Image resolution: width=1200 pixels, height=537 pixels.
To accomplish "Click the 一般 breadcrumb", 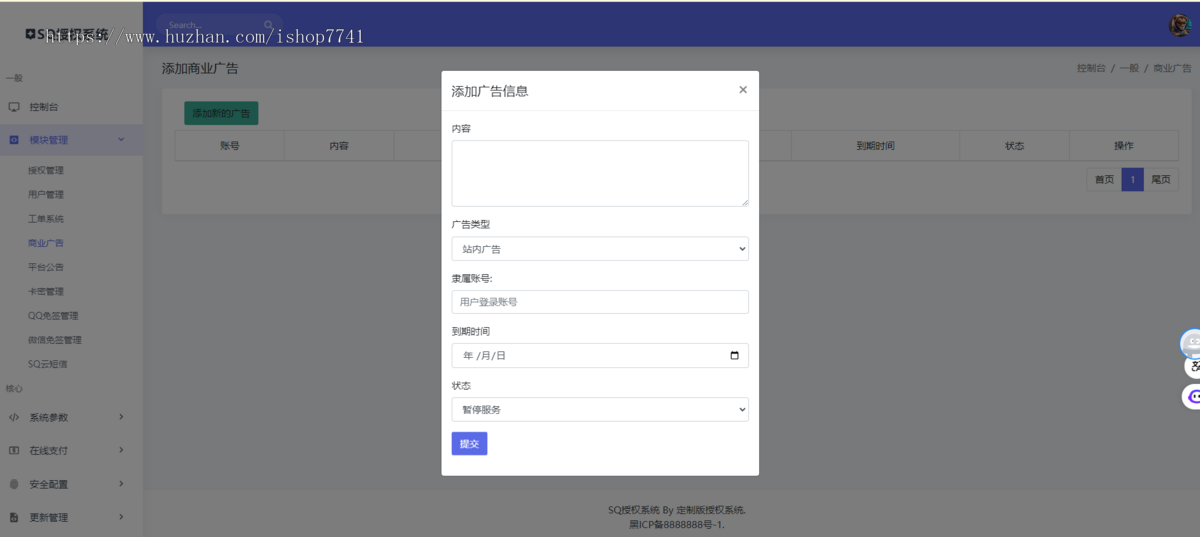I will pyautogui.click(x=1129, y=69).
